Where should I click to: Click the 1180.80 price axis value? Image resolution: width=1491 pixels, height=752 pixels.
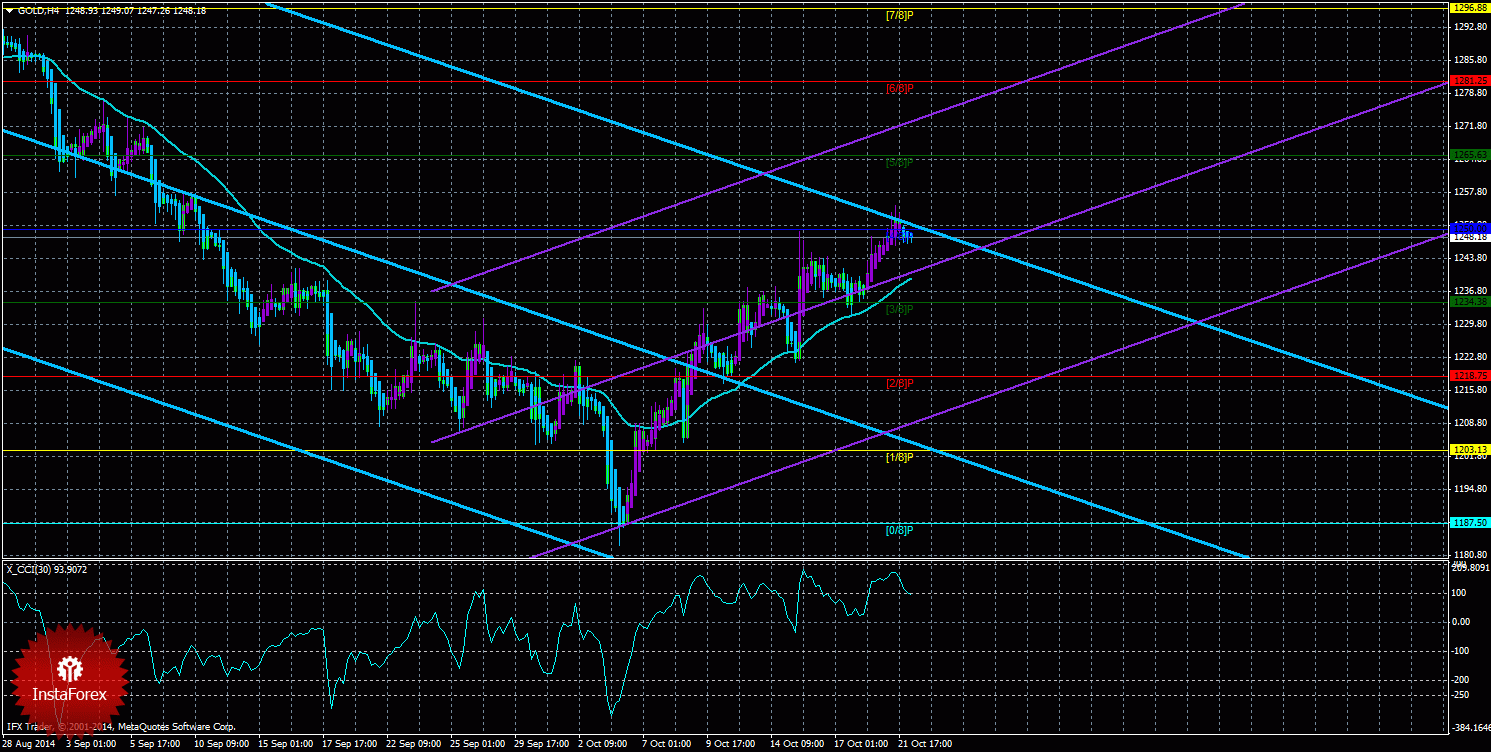click(x=1470, y=555)
